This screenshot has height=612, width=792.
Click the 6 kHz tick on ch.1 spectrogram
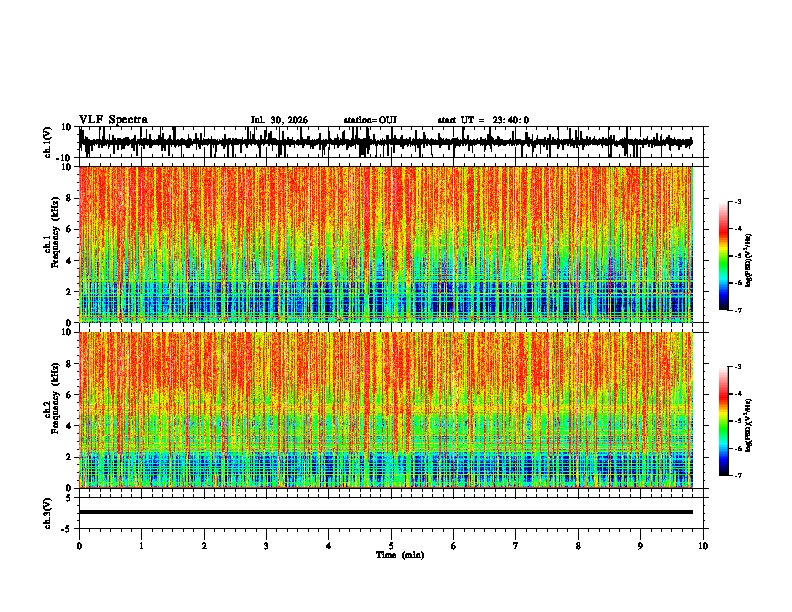[69, 229]
